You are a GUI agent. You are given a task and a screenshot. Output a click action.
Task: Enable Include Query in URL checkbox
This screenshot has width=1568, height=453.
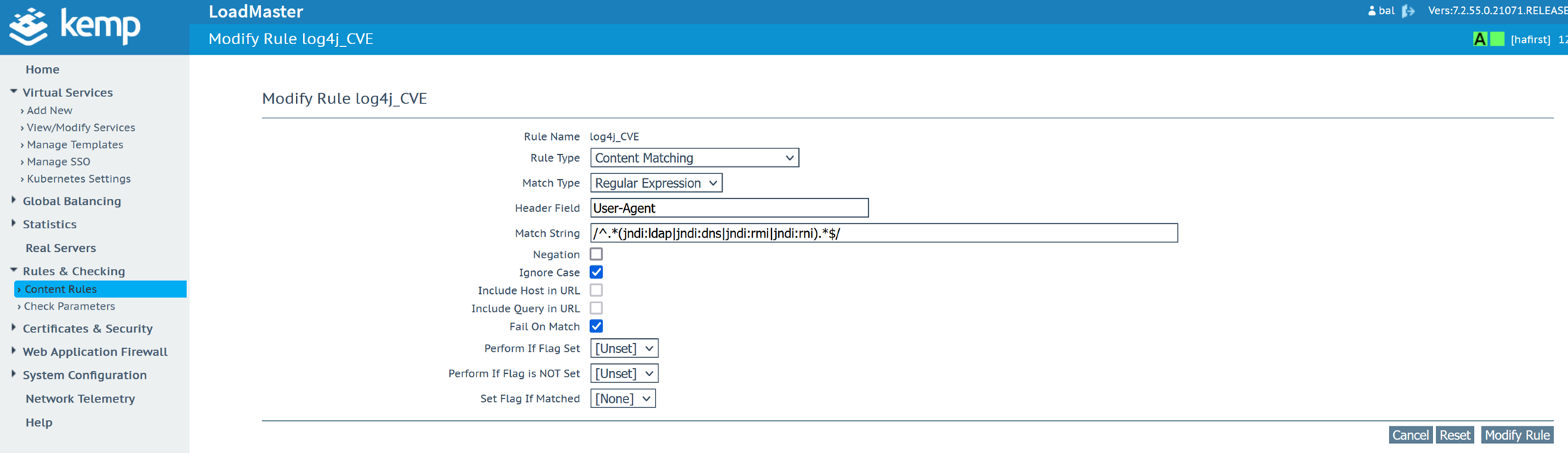tap(596, 308)
